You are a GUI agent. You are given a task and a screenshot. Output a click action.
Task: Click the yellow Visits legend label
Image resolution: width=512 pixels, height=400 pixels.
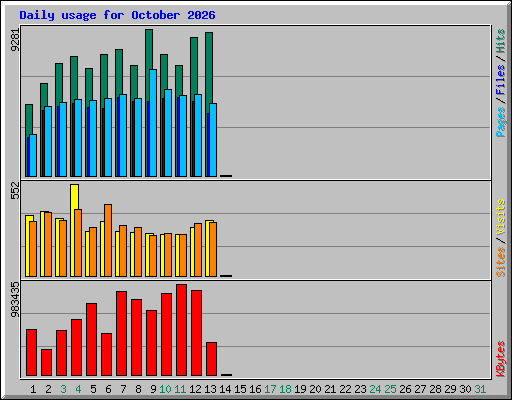[500, 217]
